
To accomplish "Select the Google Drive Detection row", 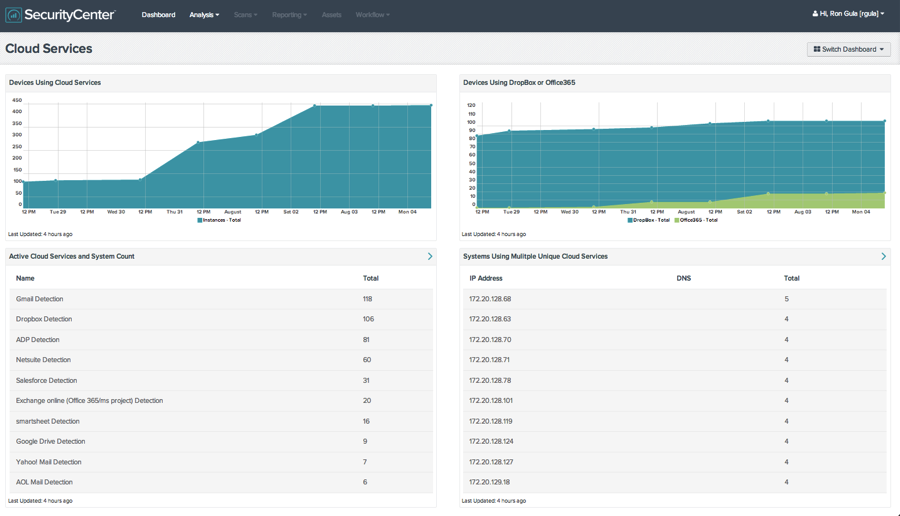I will [x=221, y=441].
